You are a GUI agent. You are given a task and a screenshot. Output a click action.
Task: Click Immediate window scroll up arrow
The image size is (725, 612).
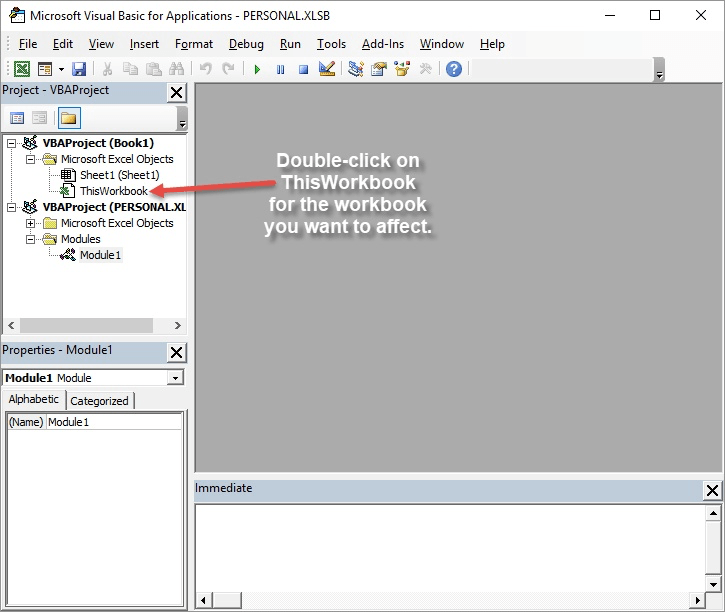(713, 513)
